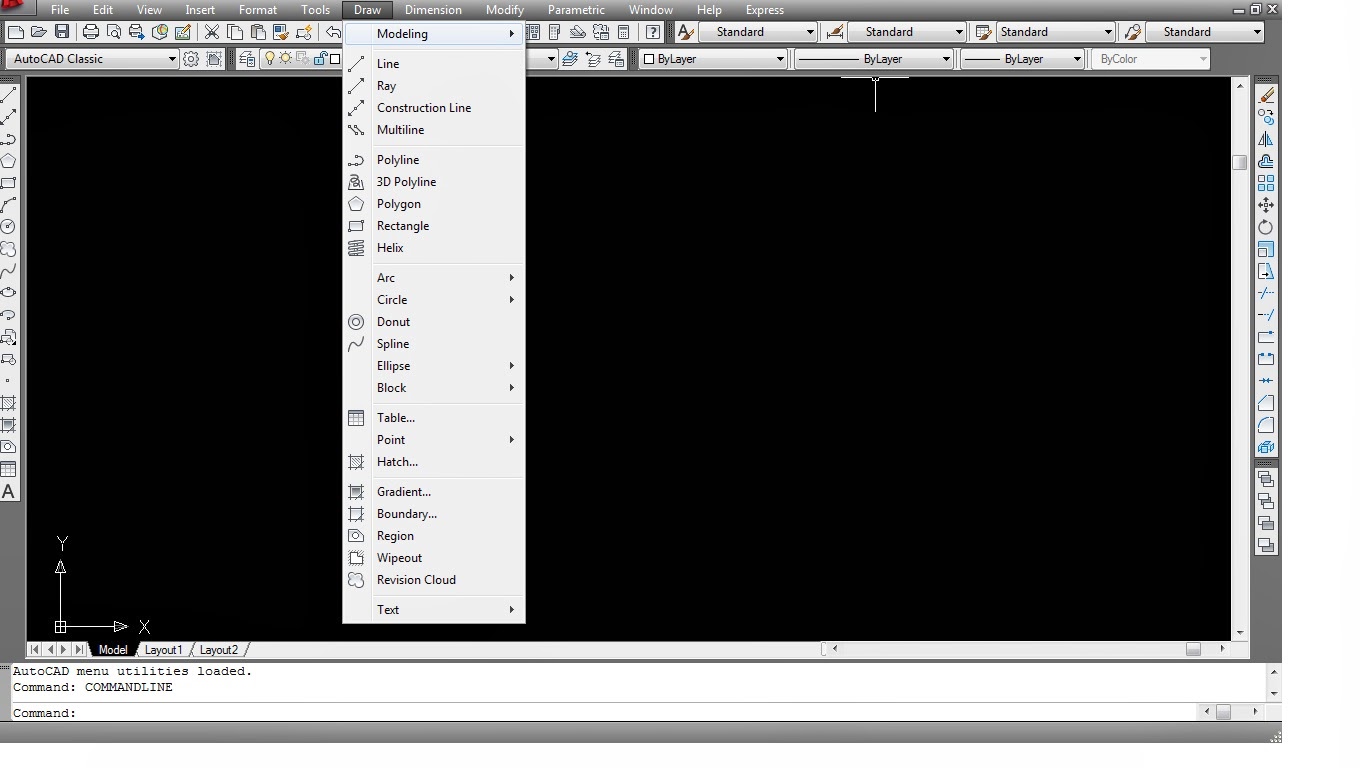Toggle layer on/off light bulb icon
This screenshot has height=768, width=1360.
click(269, 59)
